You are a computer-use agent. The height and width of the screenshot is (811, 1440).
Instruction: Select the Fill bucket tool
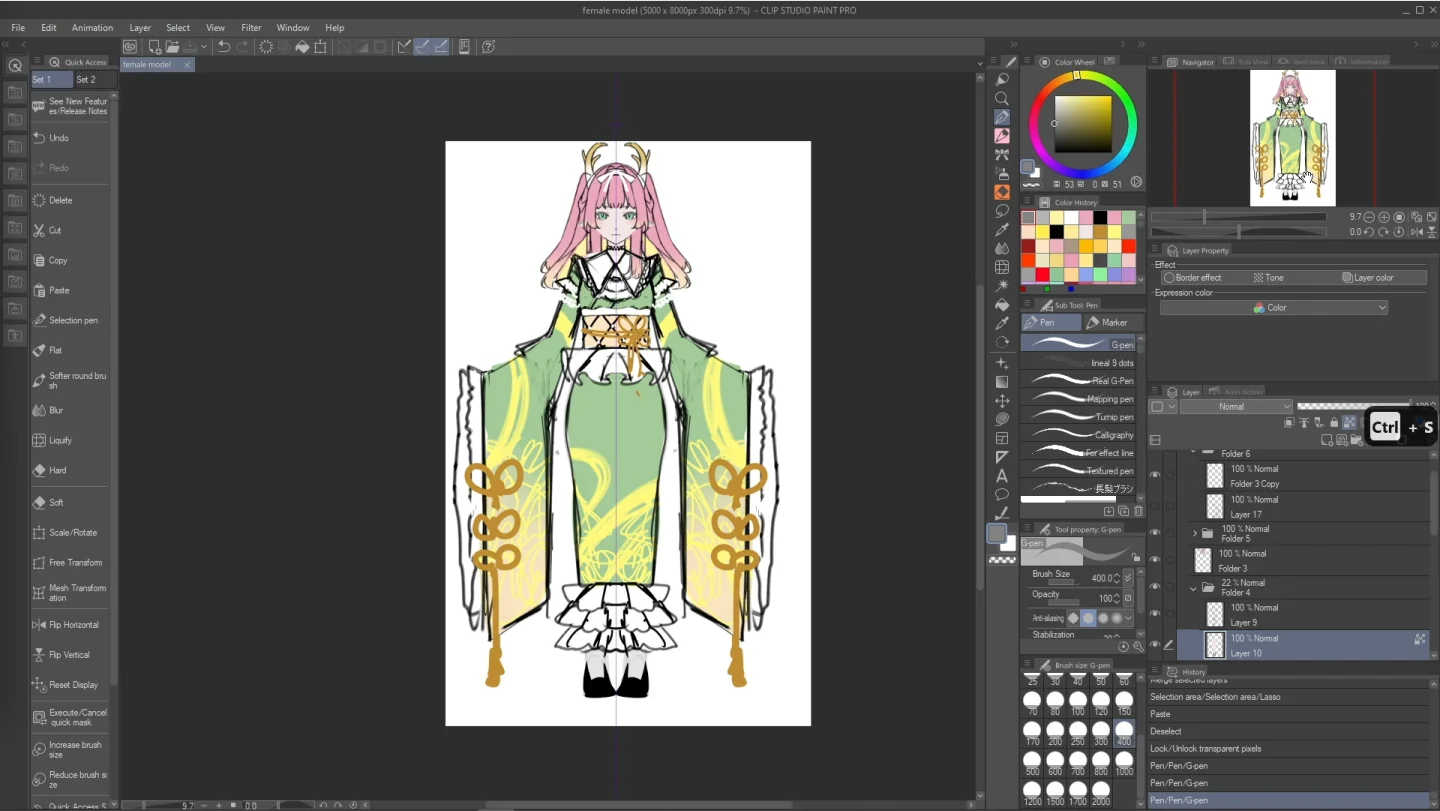click(x=1002, y=305)
